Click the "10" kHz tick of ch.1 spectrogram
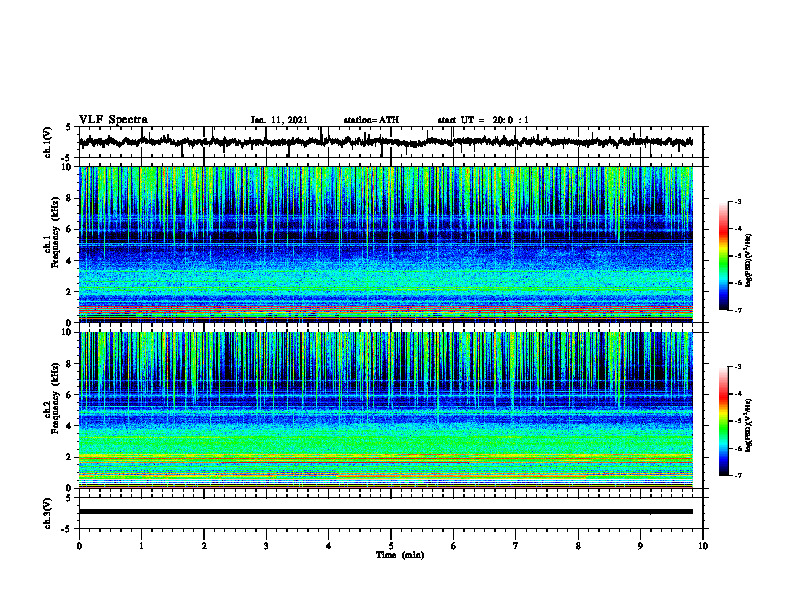 pyautogui.click(x=69, y=167)
